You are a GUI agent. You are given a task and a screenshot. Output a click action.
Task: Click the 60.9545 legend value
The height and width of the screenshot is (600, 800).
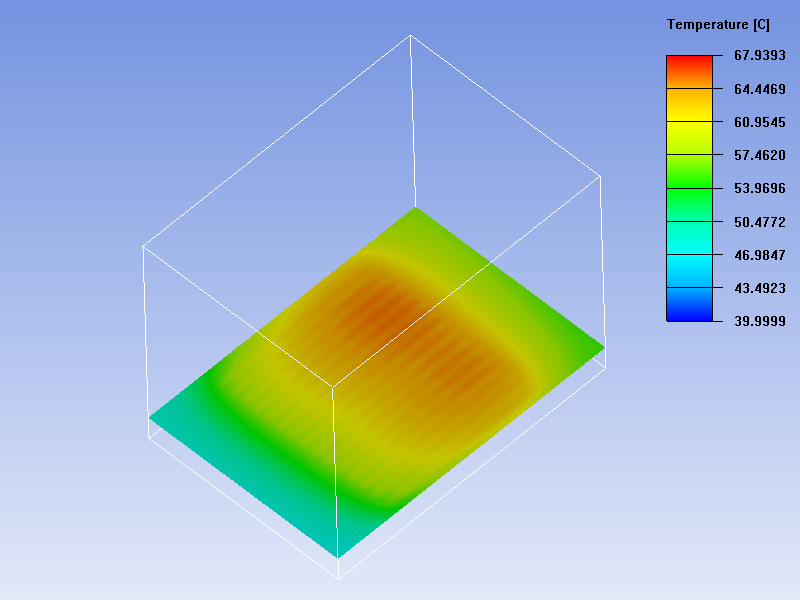coord(760,122)
